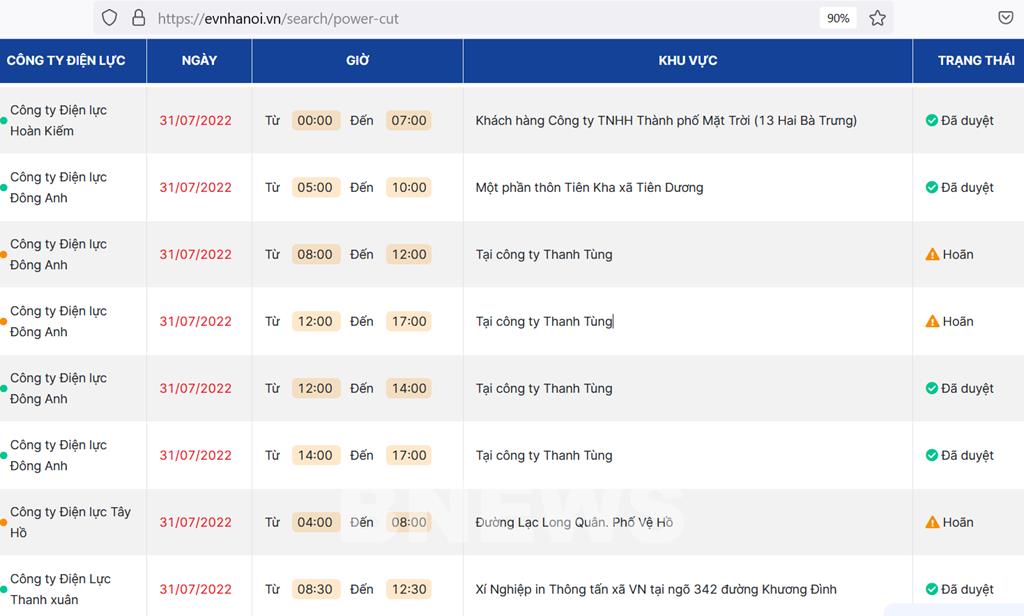
Task: Click the 08:30 start time badge
Action: point(315,589)
